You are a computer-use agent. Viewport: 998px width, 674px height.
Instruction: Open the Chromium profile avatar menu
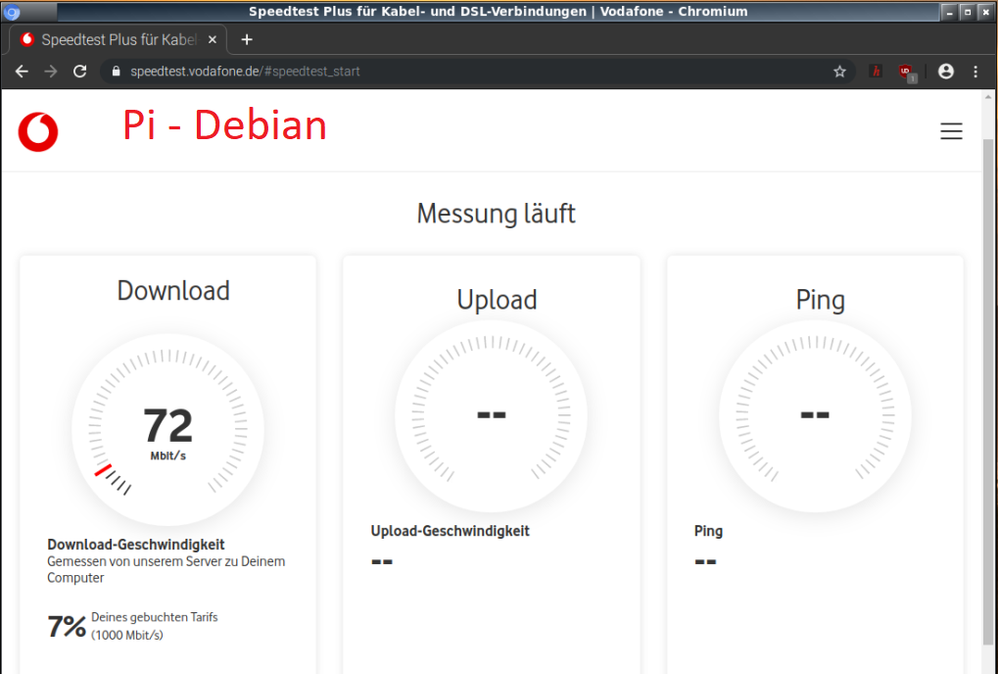pyautogui.click(x=946, y=71)
